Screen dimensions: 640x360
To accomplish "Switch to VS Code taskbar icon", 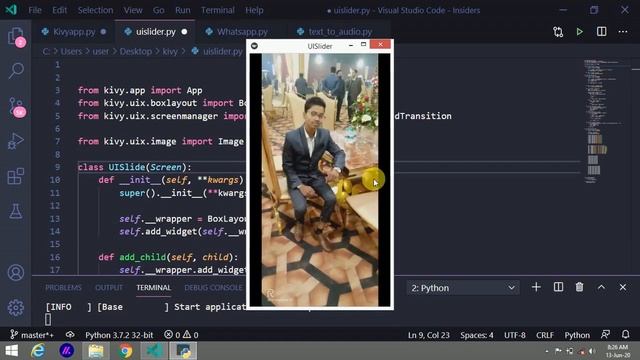I will [x=154, y=351].
